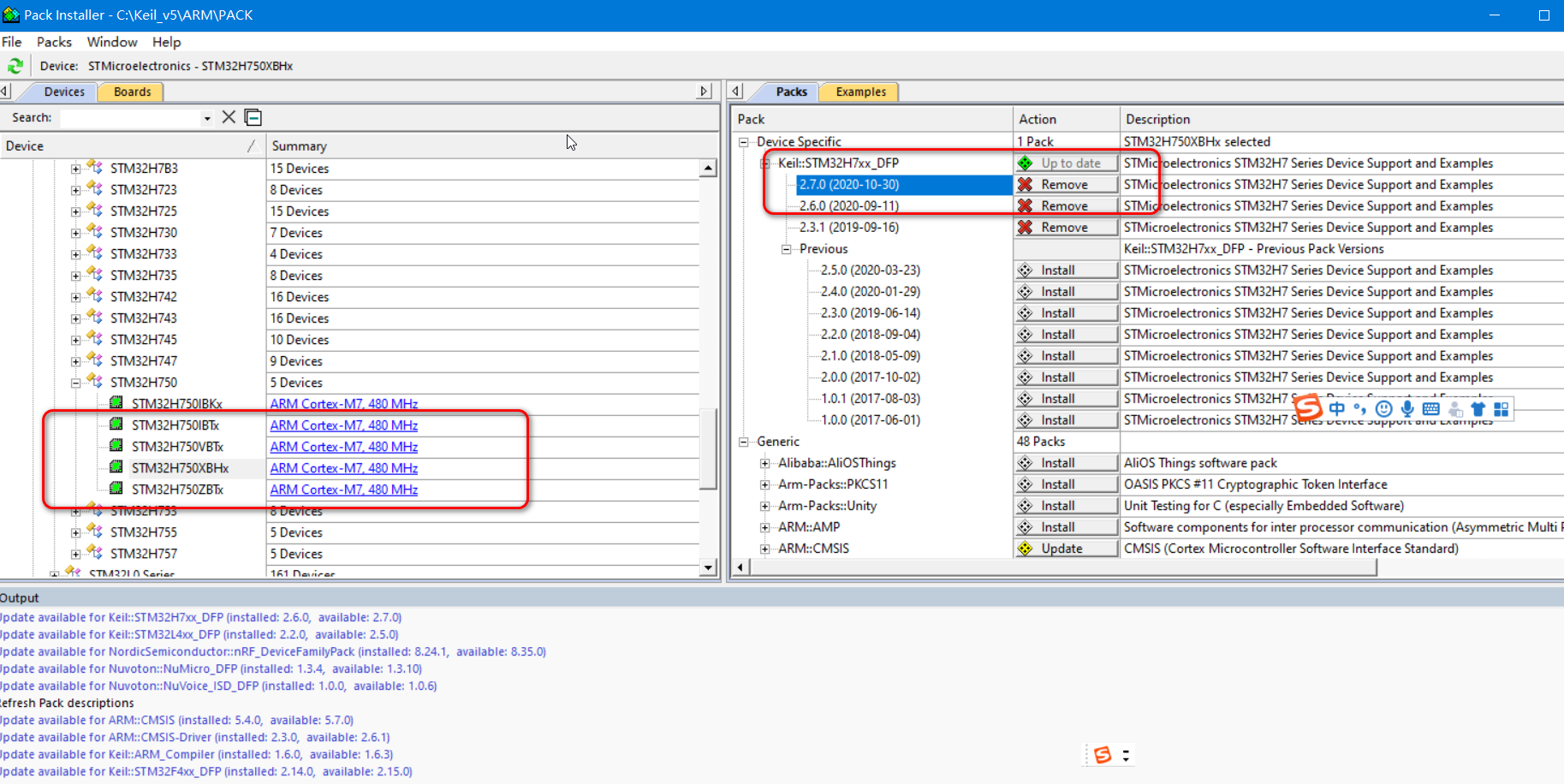Click the Sogou microphone voice input icon
Image resolution: width=1564 pixels, height=784 pixels.
coord(1407,409)
